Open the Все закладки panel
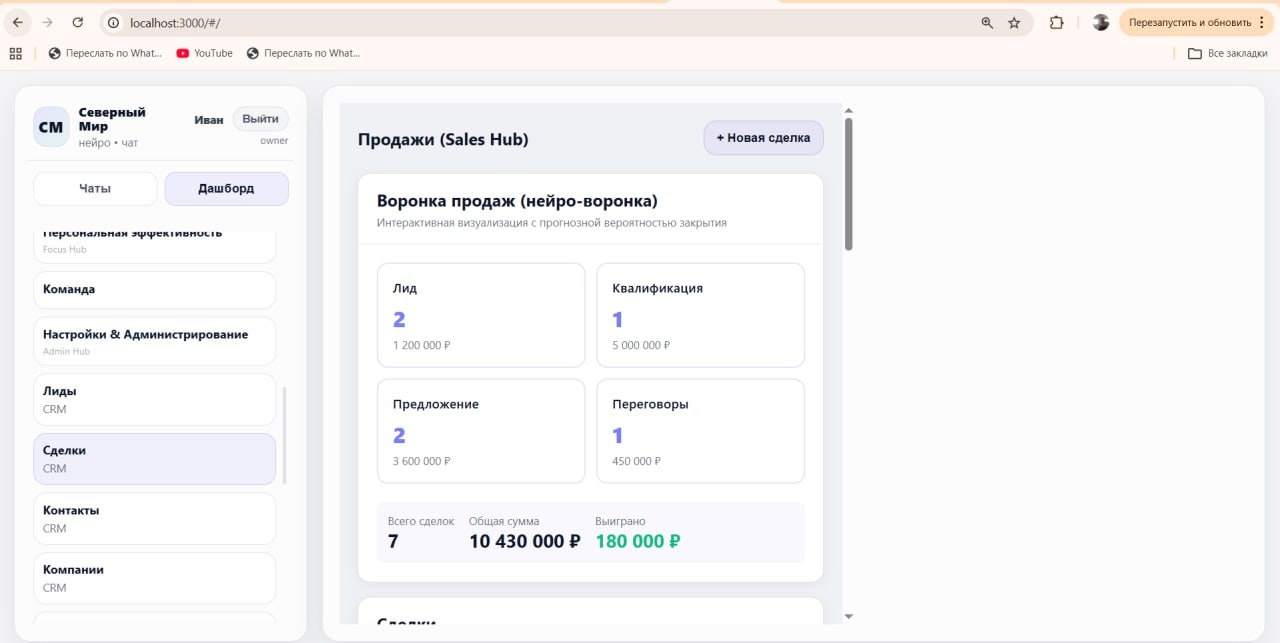 1226,53
